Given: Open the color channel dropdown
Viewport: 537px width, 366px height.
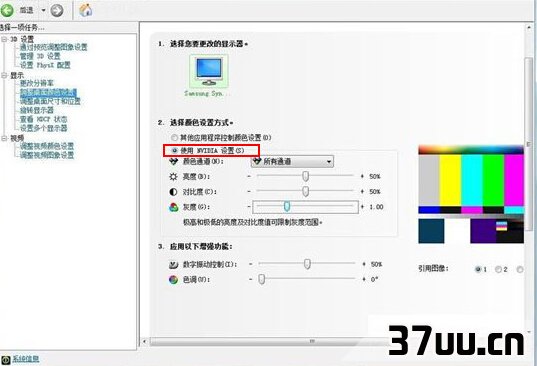Looking at the screenshot, I should (292, 162).
